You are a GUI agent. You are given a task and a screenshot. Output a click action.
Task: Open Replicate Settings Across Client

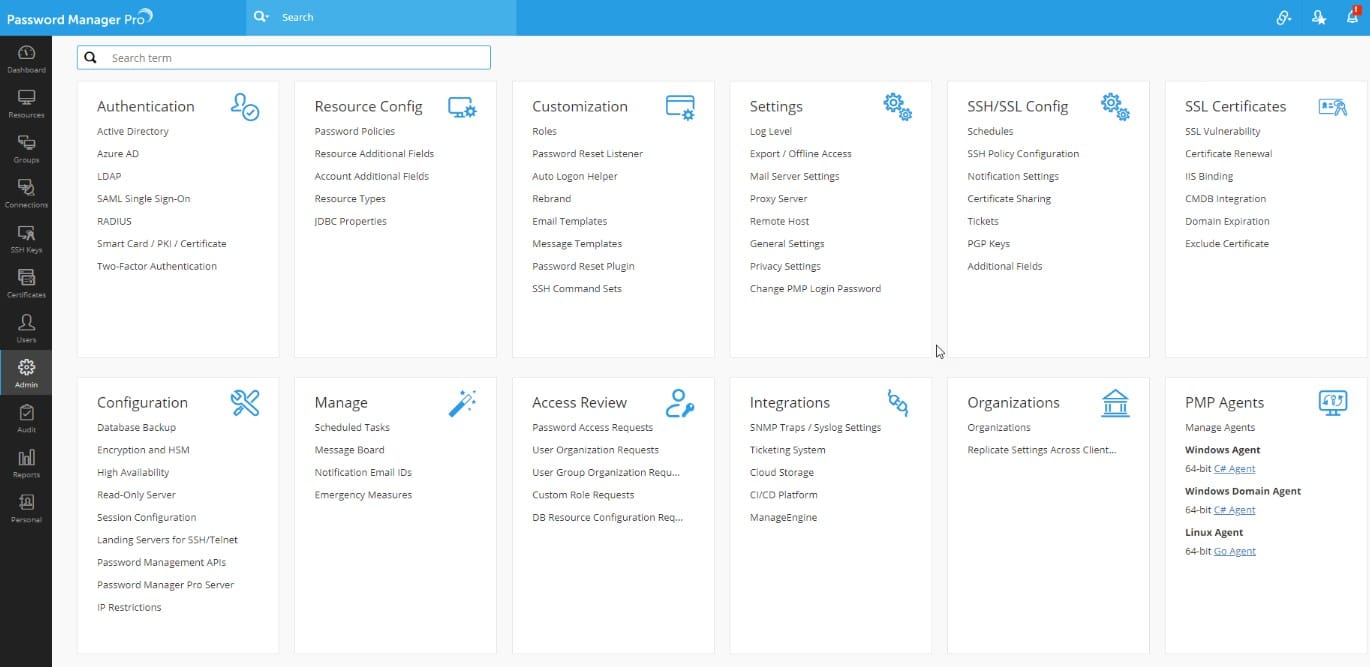pos(1042,450)
